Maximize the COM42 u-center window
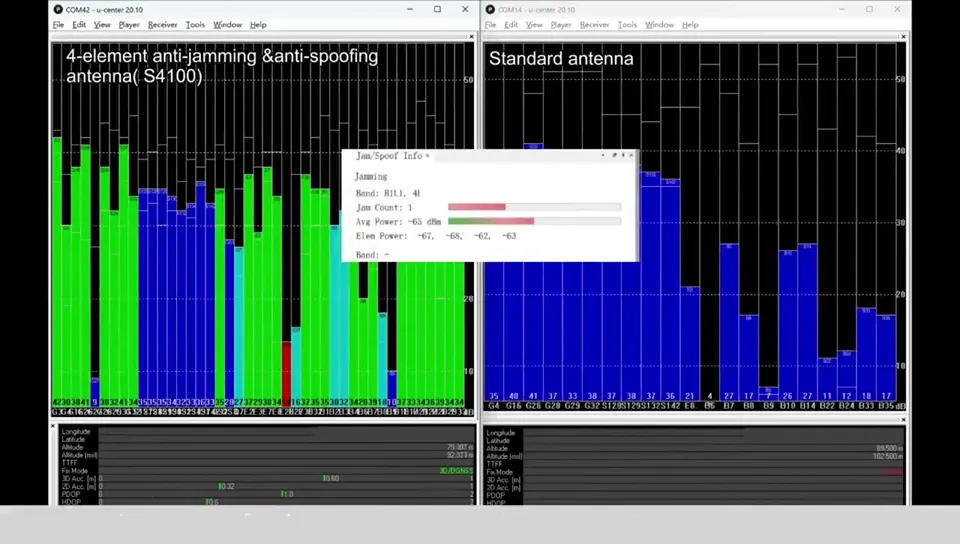 tap(437, 9)
